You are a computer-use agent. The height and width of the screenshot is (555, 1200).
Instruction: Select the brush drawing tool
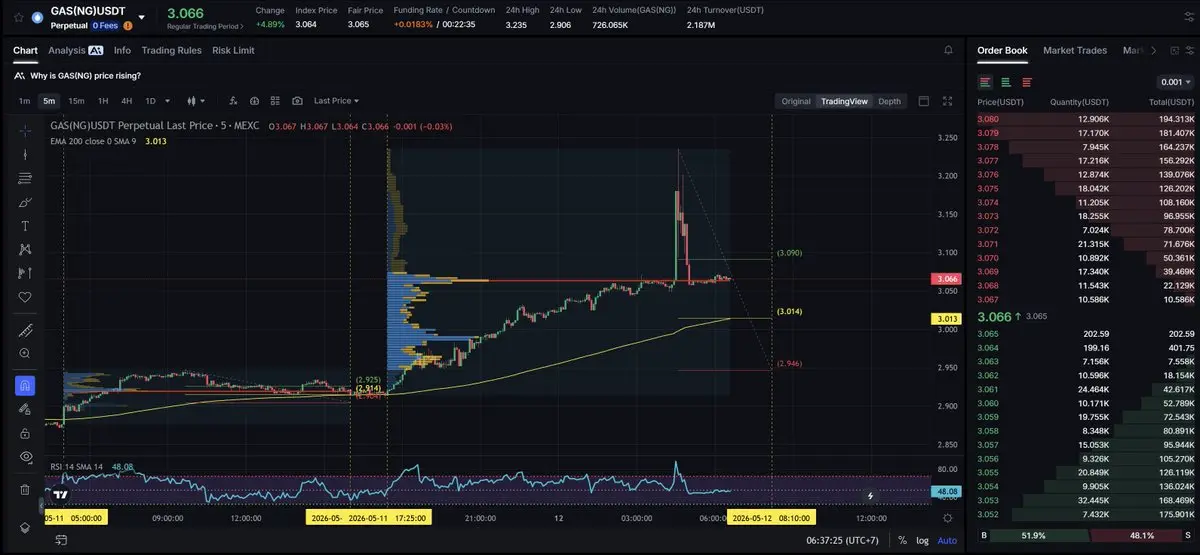25,202
